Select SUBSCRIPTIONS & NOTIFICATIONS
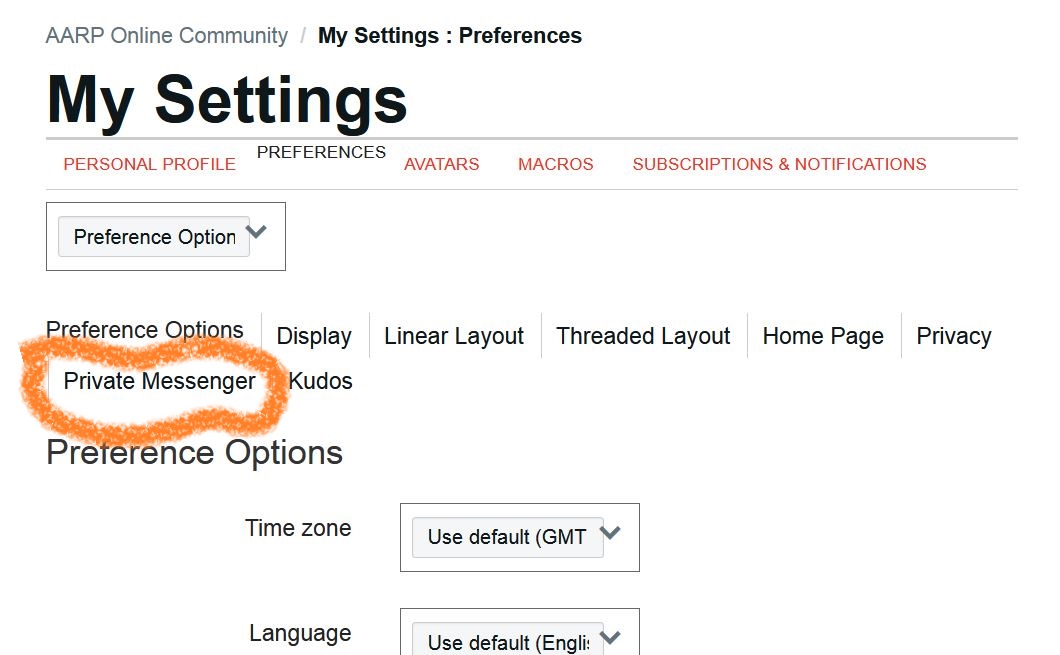Screen dimensions: 1060x655 tap(779, 164)
